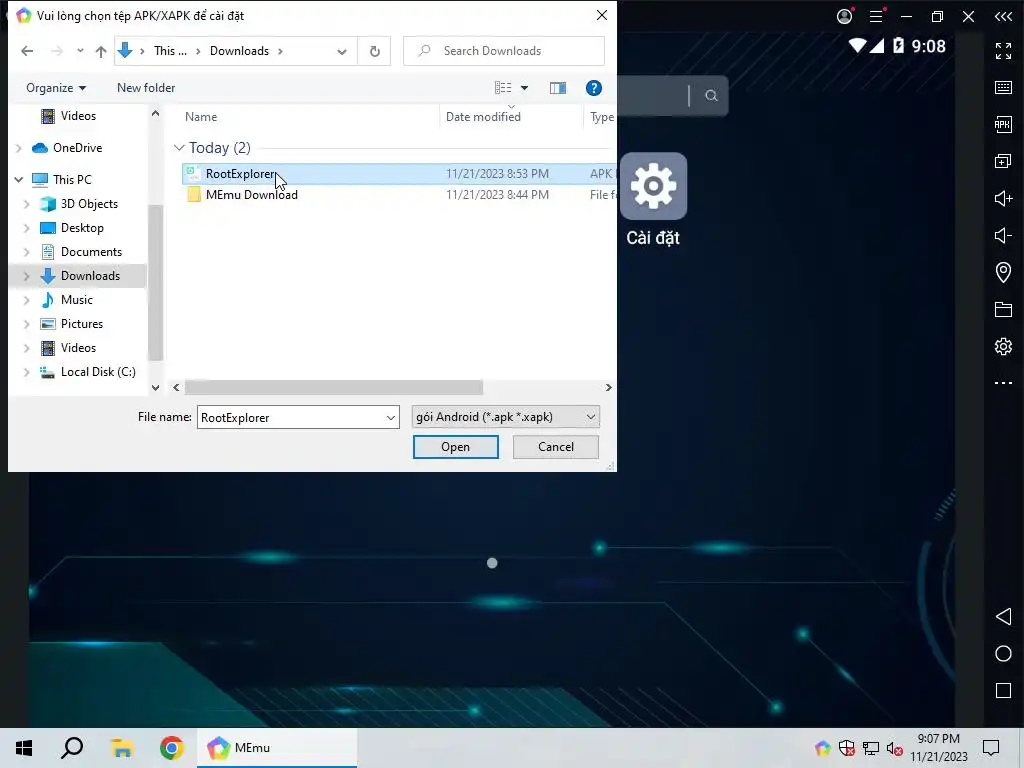Click the APK install icon in MEmu sidebar
Image resolution: width=1024 pixels, height=768 pixels.
tap(1003, 124)
